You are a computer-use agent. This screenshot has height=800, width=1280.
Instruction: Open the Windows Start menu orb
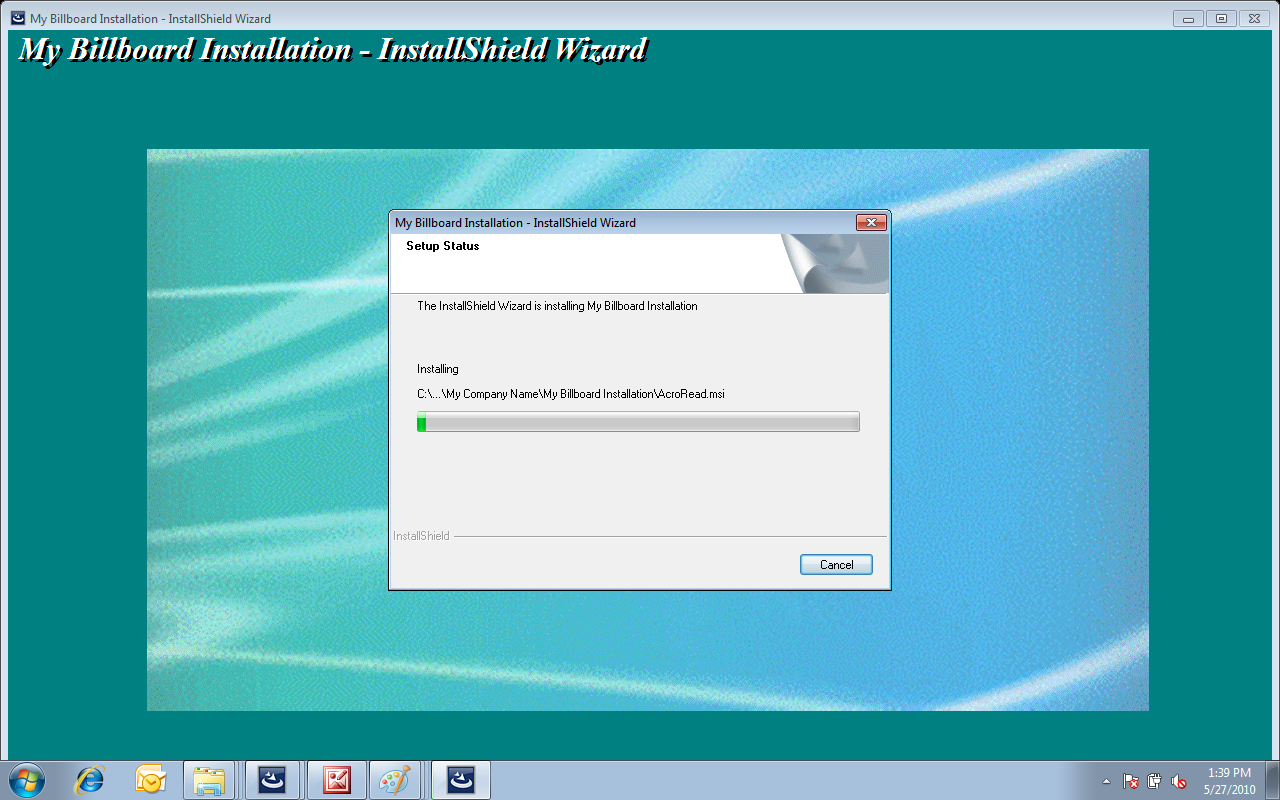coord(27,780)
